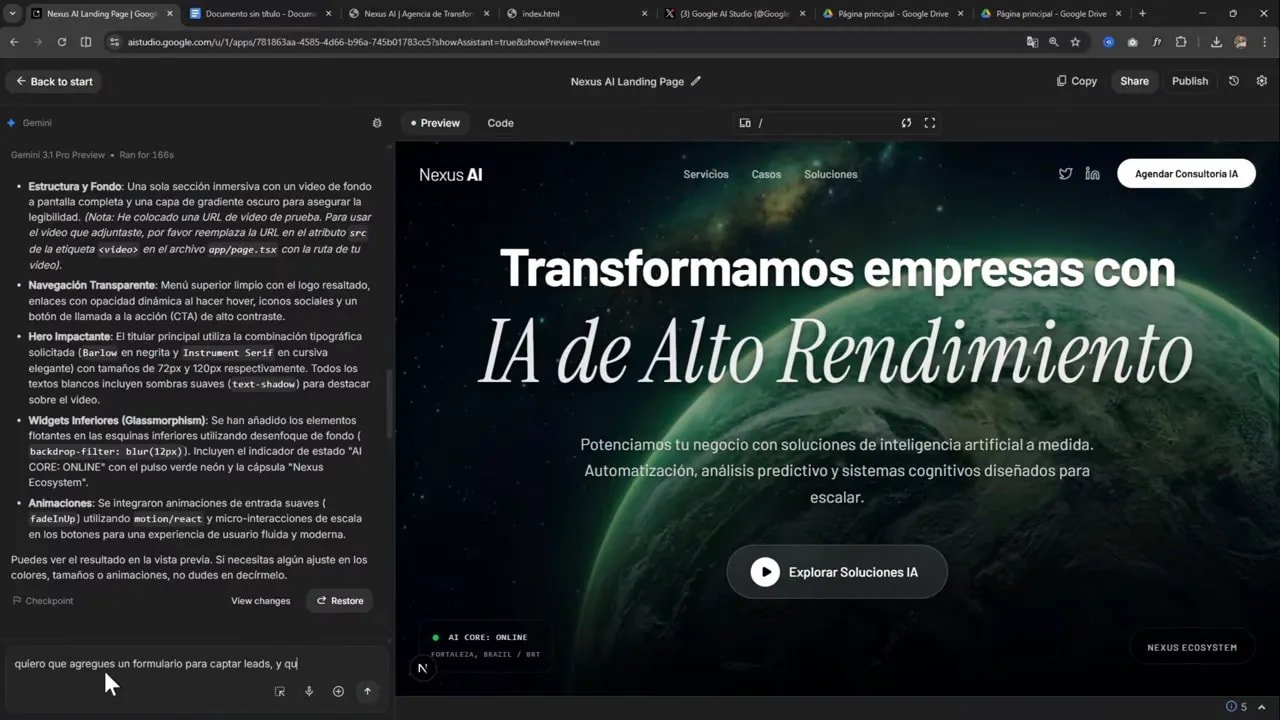Publish the app
Image resolution: width=1280 pixels, height=720 pixels.
click(x=1190, y=81)
